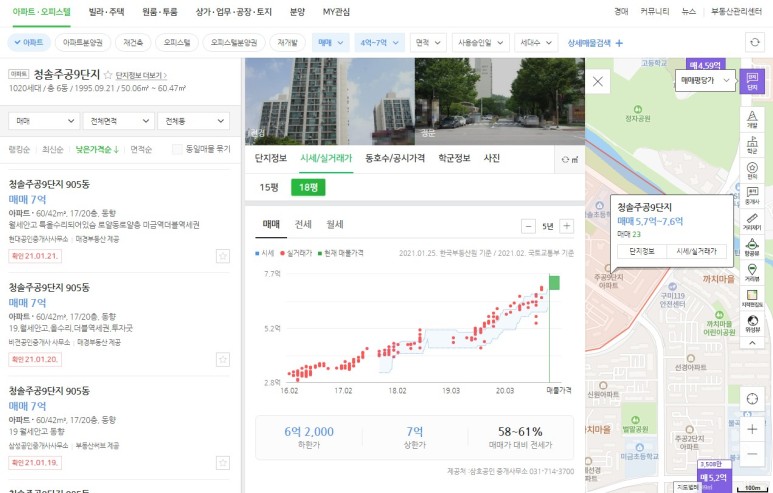Enable 오피스텔 filter chip
773x493 pixels.
(177, 42)
